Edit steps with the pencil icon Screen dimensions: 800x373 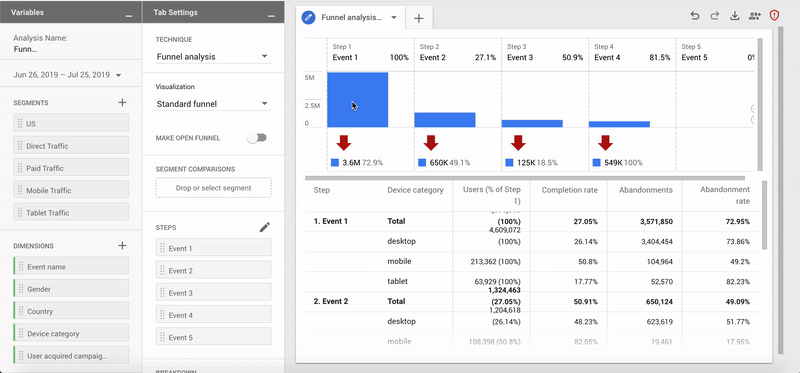[x=264, y=228]
